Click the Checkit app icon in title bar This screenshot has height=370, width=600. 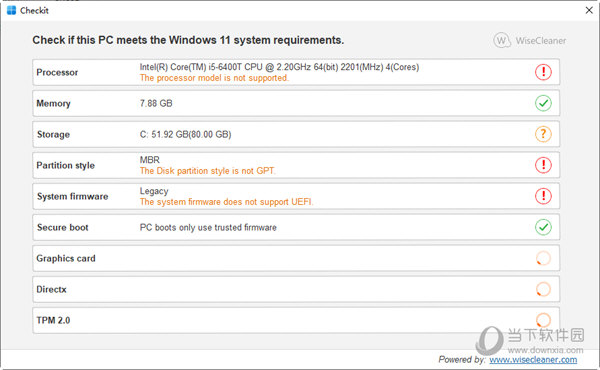coord(11,10)
